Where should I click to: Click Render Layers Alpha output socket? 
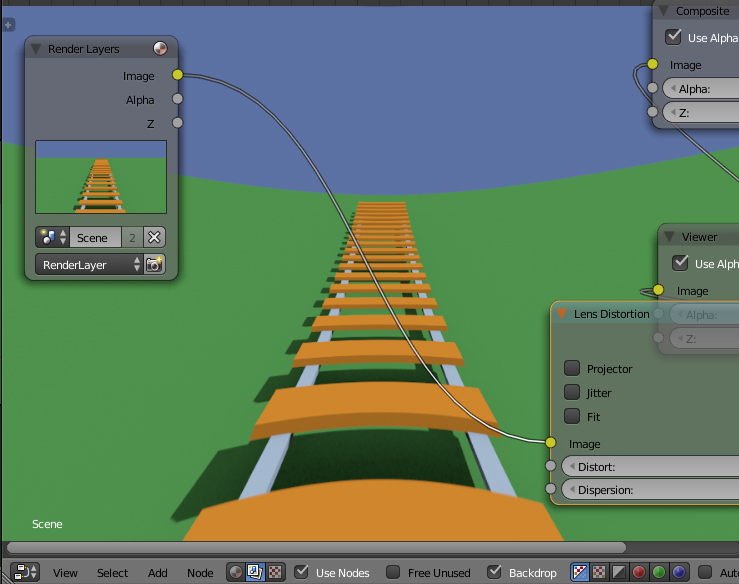tap(178, 99)
